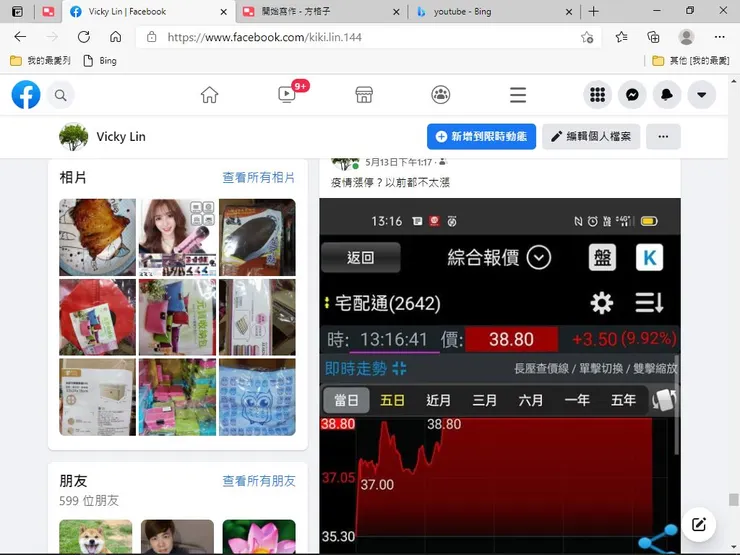
Task: Click the site lock info icon
Action: pos(151,37)
